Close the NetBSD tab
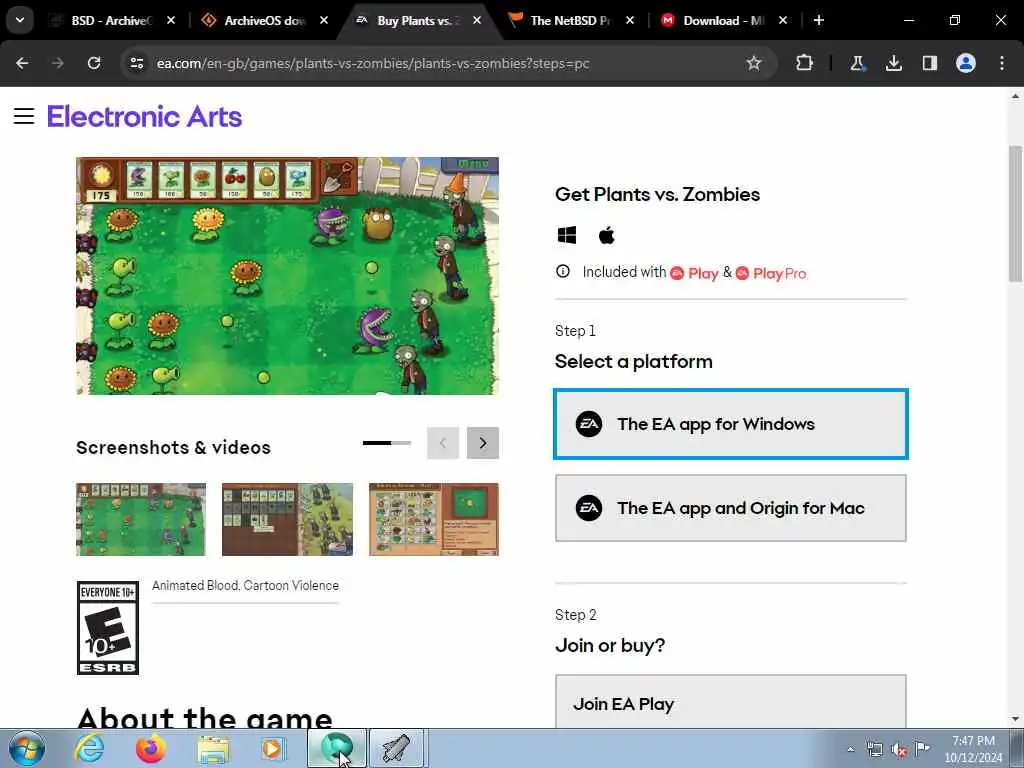The height and width of the screenshot is (768, 1024). (x=630, y=20)
